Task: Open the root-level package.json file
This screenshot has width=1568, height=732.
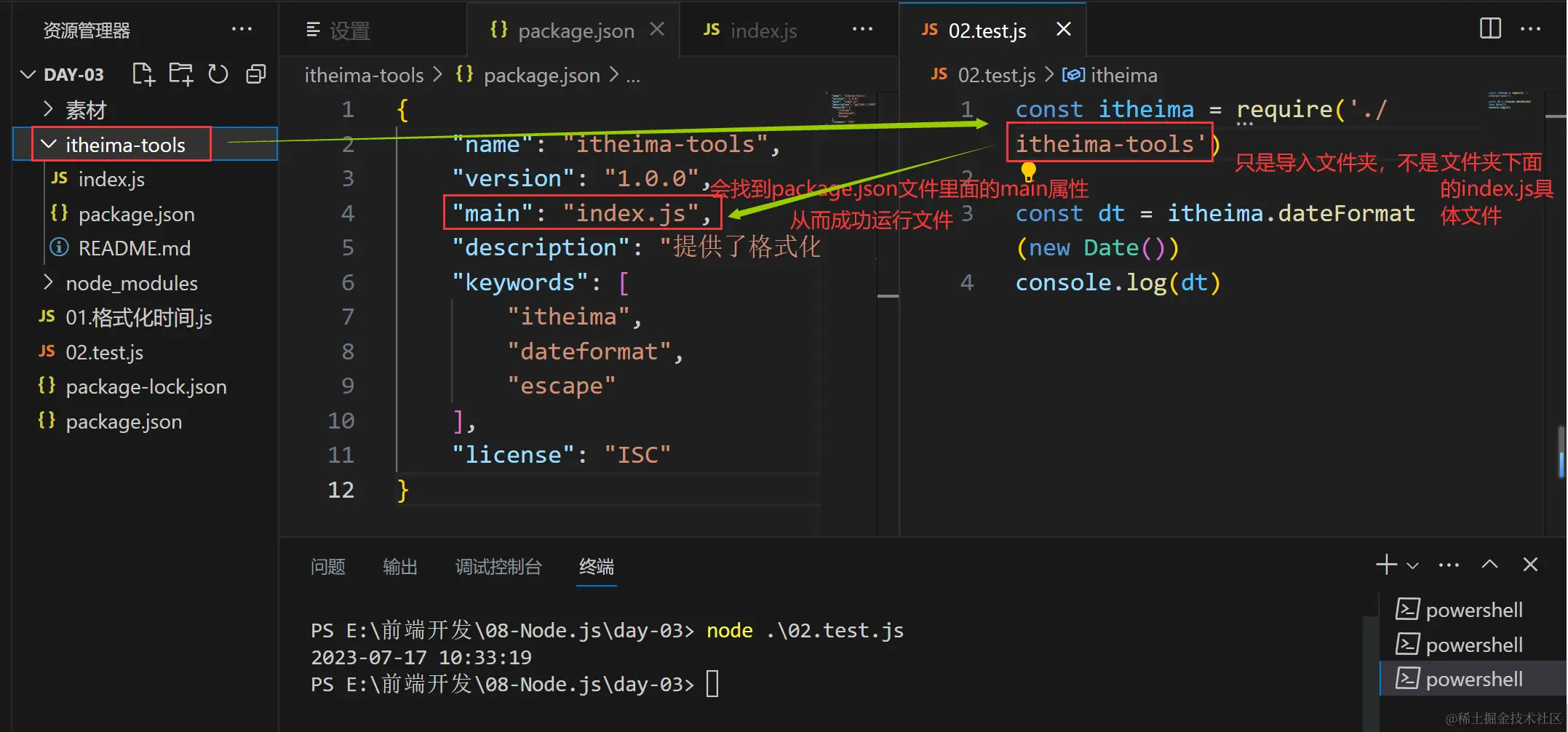Action: pyautogui.click(x=124, y=421)
